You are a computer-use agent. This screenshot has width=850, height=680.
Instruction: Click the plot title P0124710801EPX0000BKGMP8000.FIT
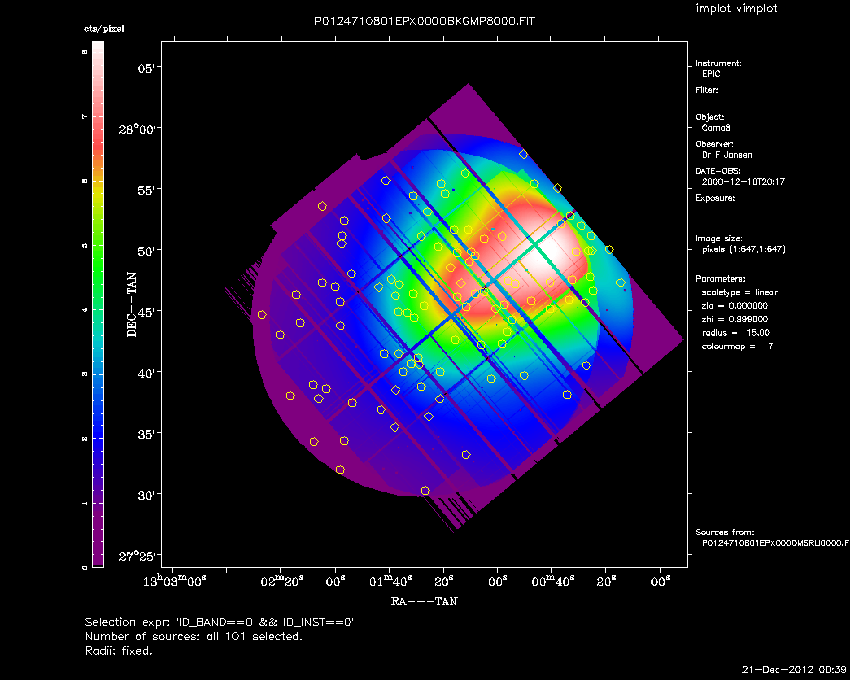424,22
